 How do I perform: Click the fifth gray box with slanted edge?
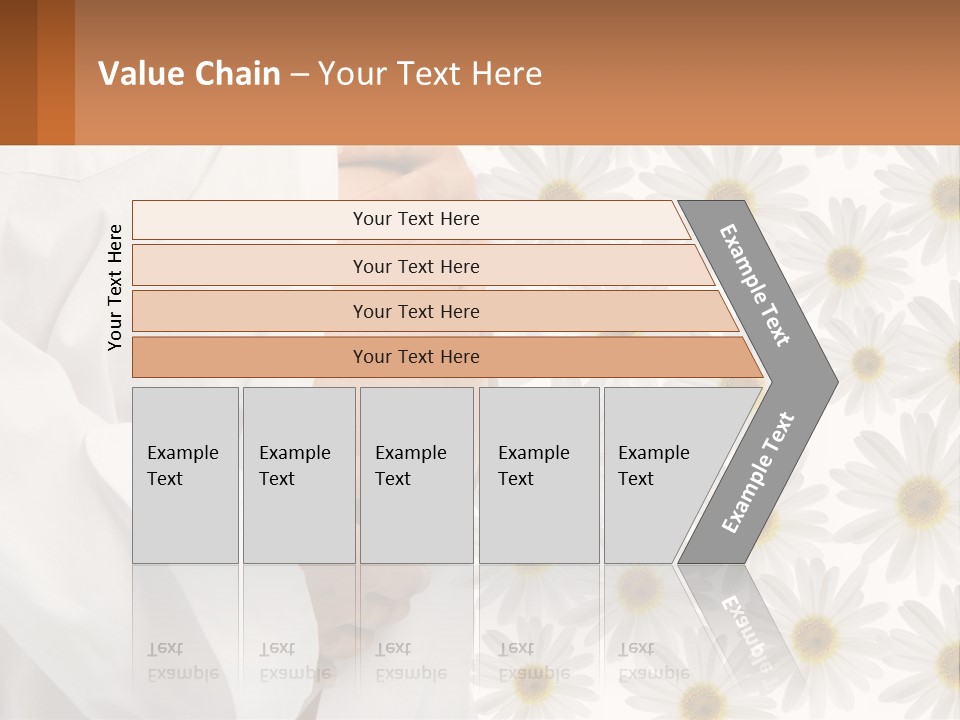coord(660,474)
